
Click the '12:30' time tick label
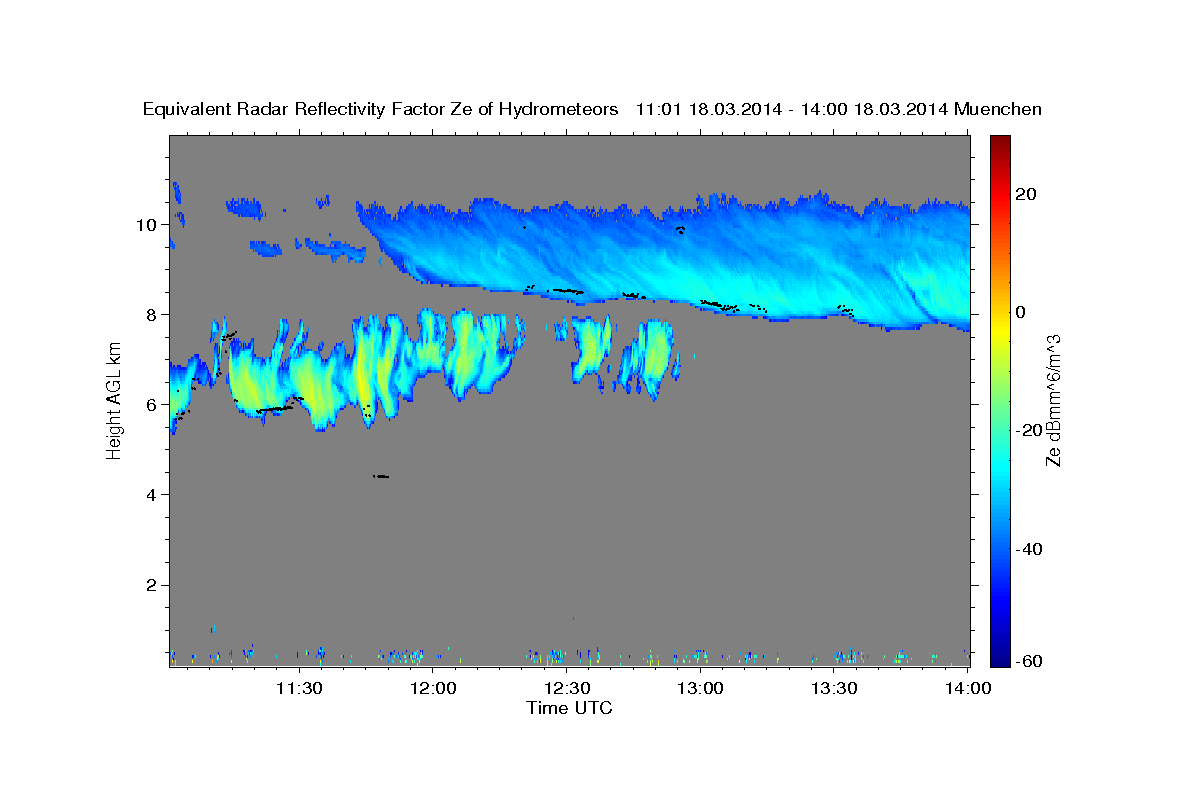[567, 688]
